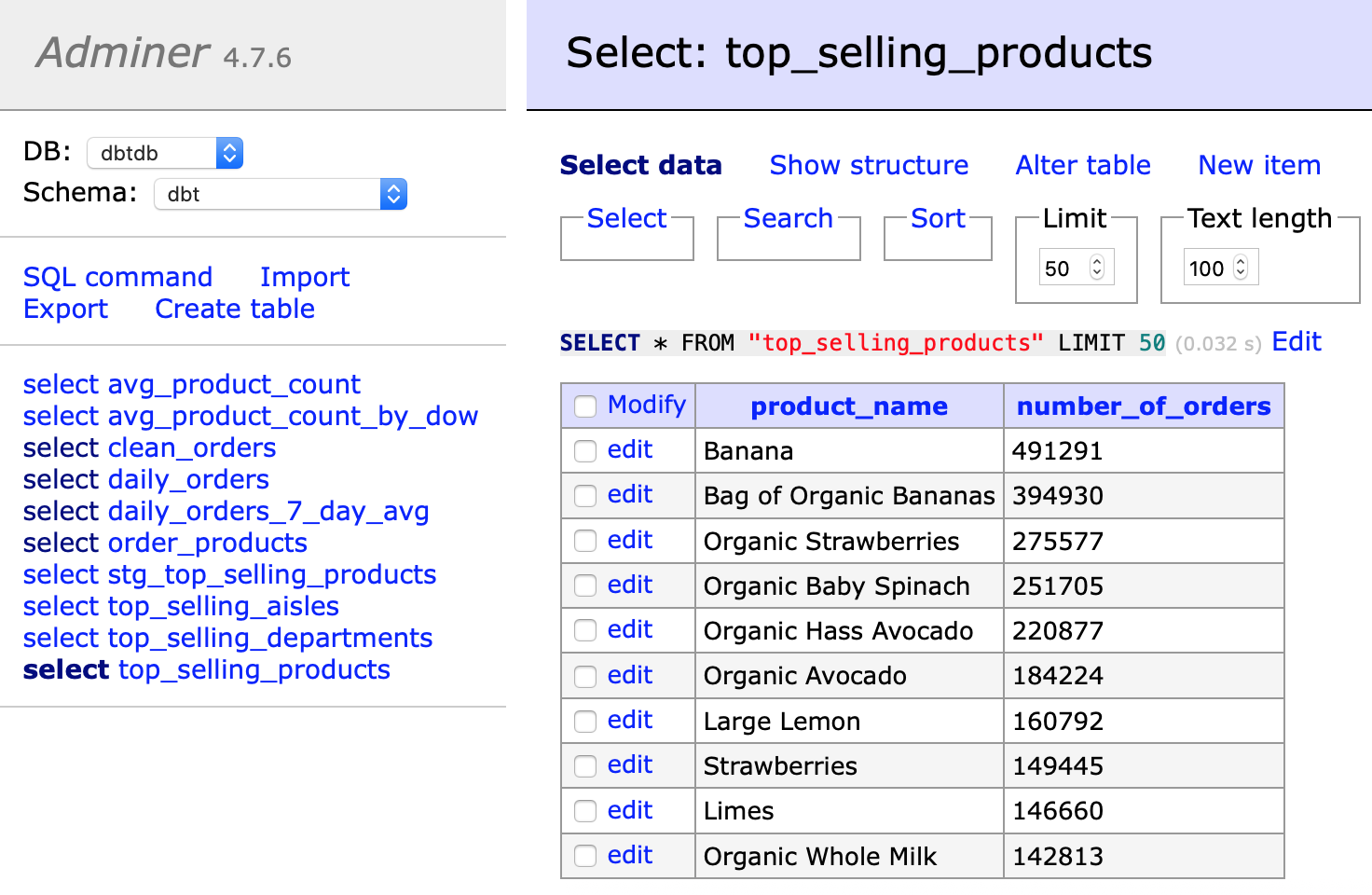Switch to Show structure tab
The width and height of the screenshot is (1372, 895).
tap(869, 165)
